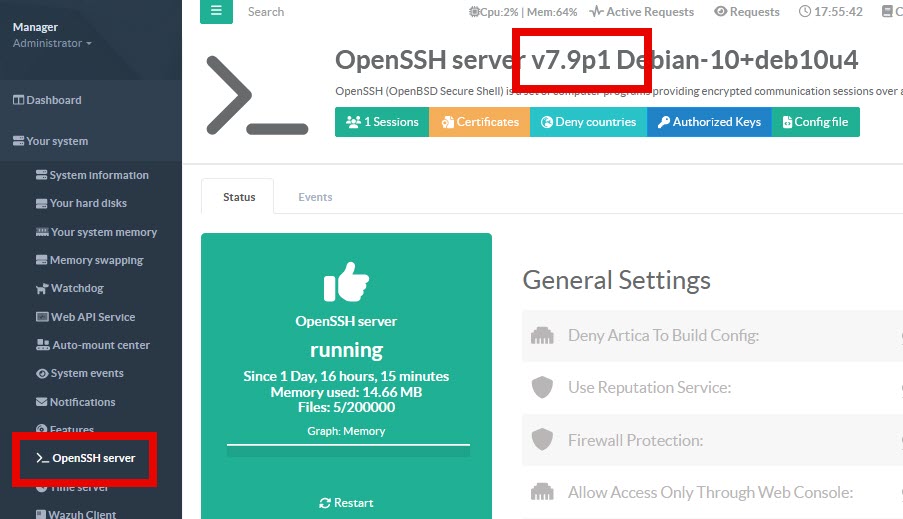The height and width of the screenshot is (519, 903).
Task: Go to Your hard disks
Action: (x=88, y=203)
